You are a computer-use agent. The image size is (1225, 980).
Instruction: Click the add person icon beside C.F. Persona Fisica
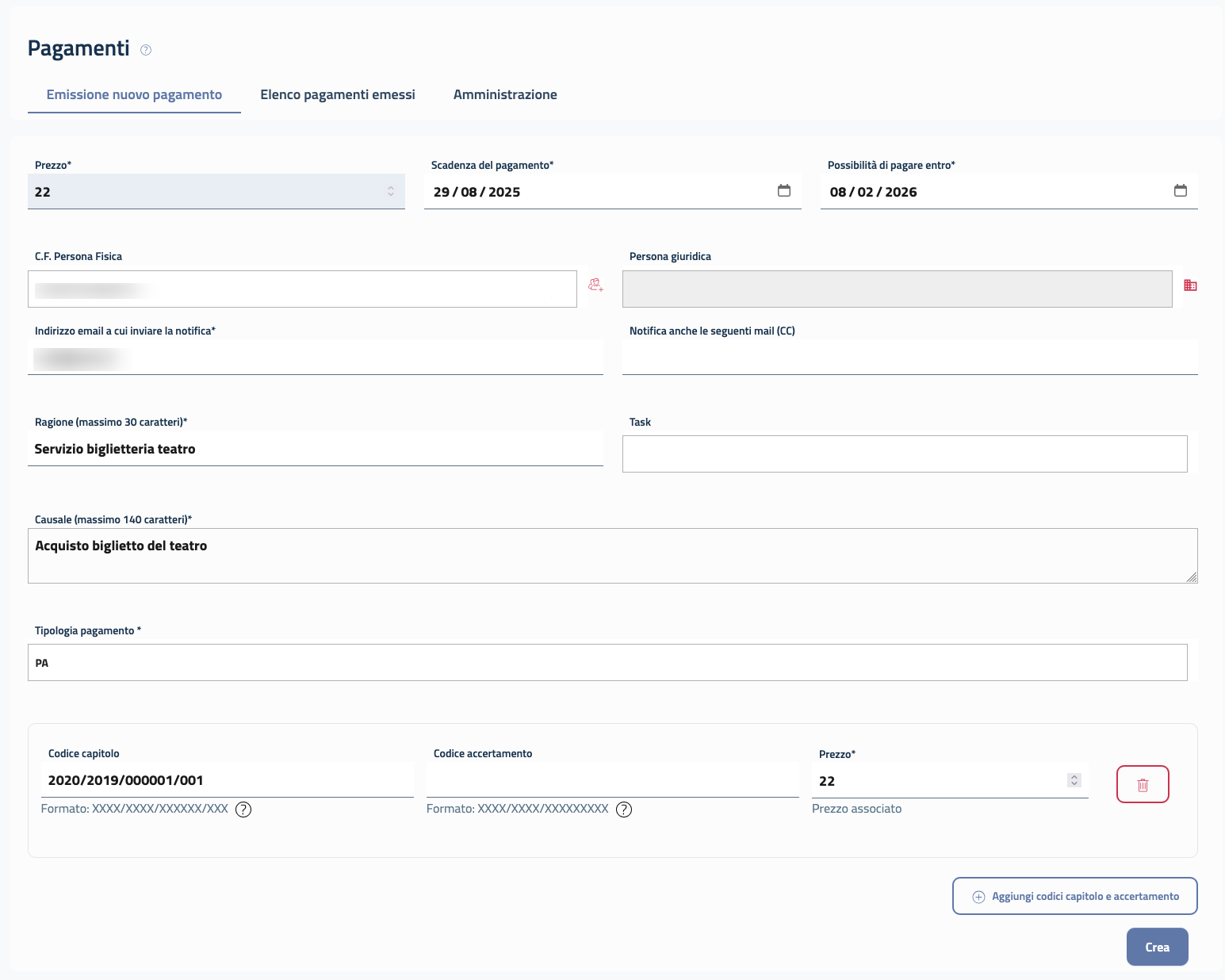click(595, 285)
